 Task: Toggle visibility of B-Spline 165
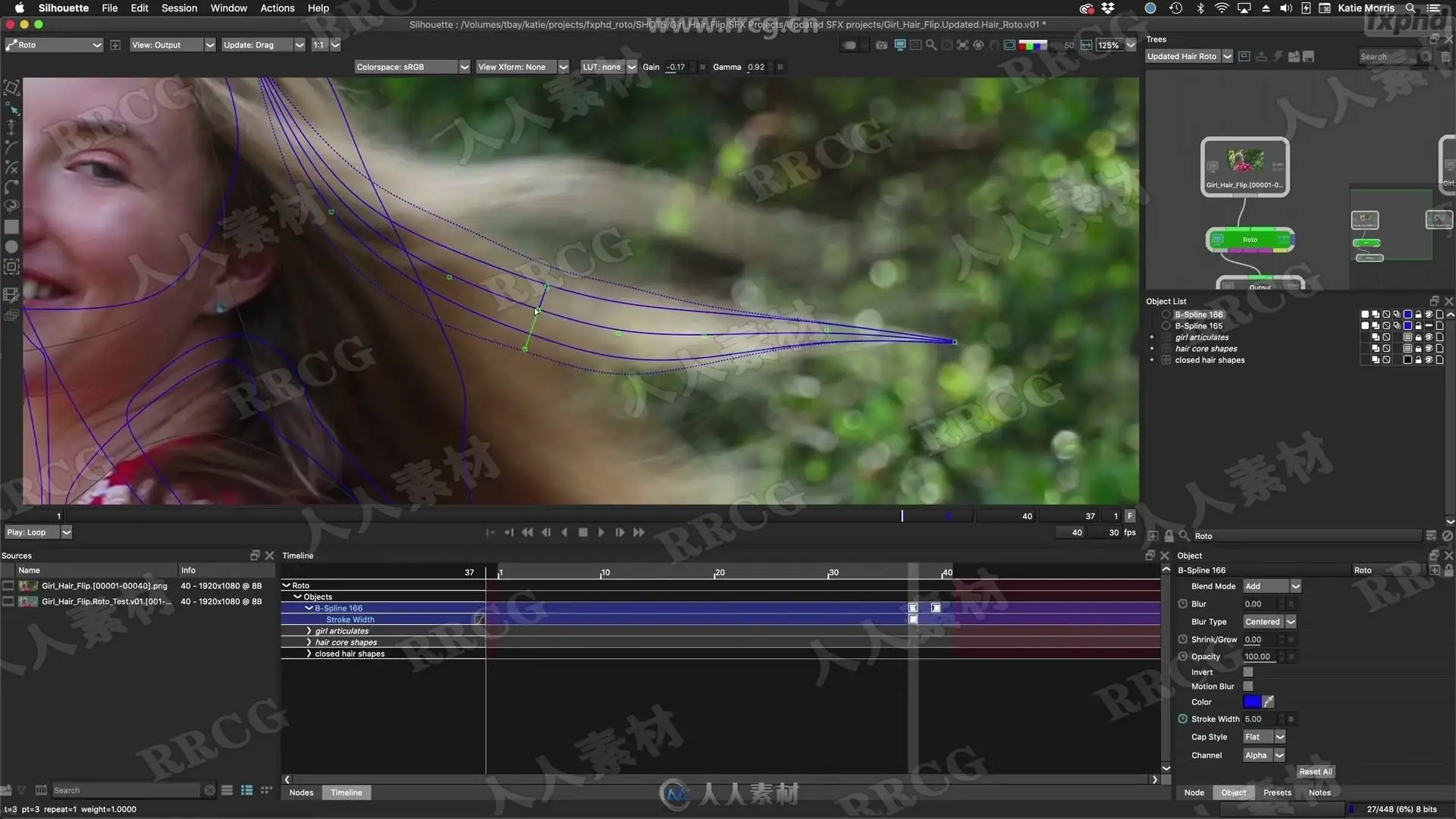point(1429,326)
